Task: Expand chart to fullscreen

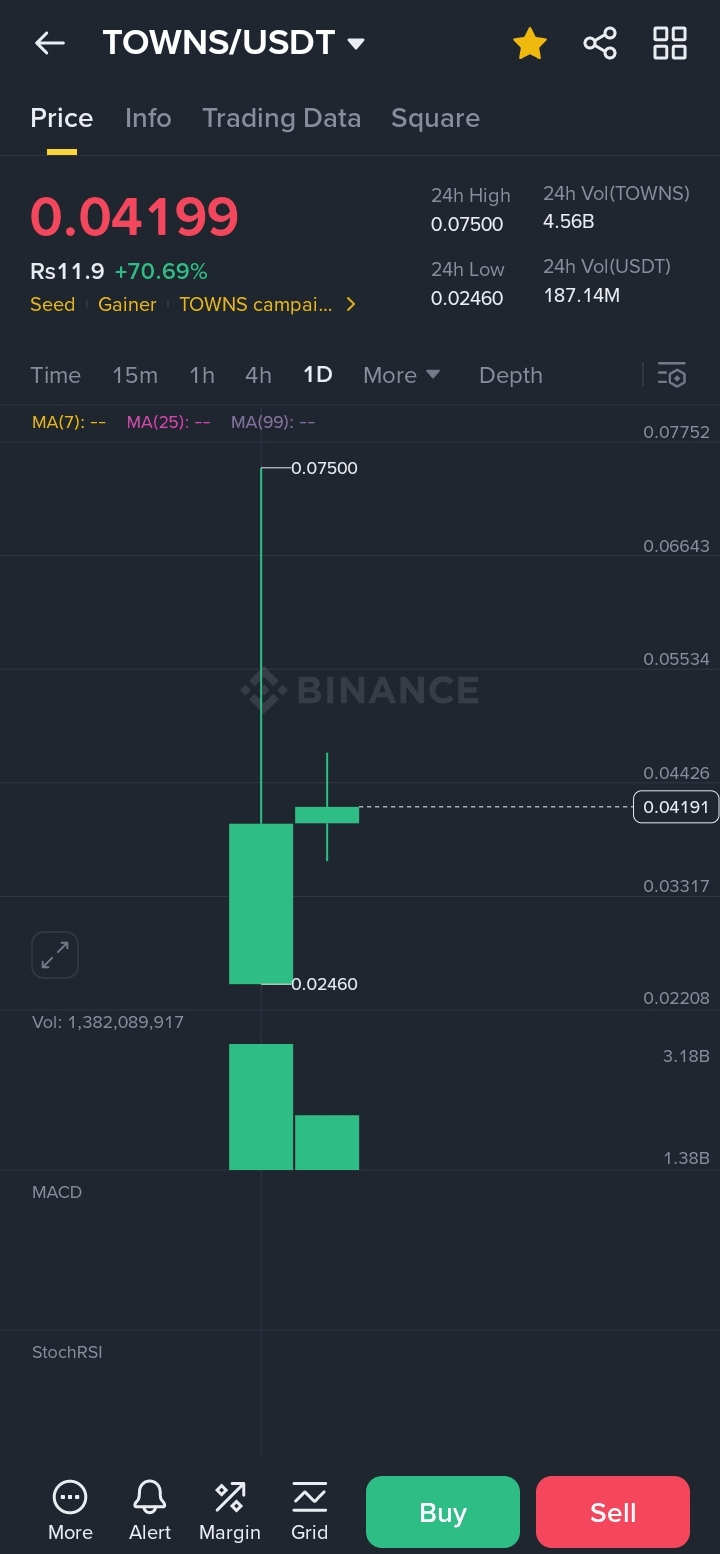Action: click(x=55, y=955)
